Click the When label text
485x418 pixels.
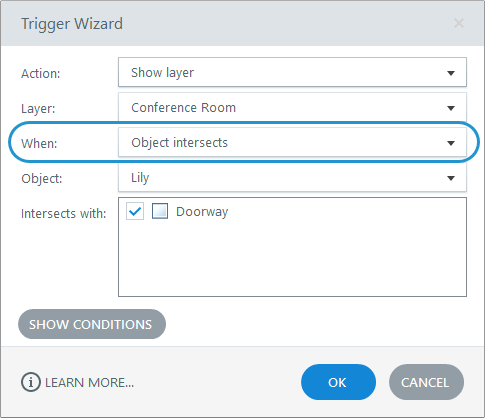(x=39, y=144)
